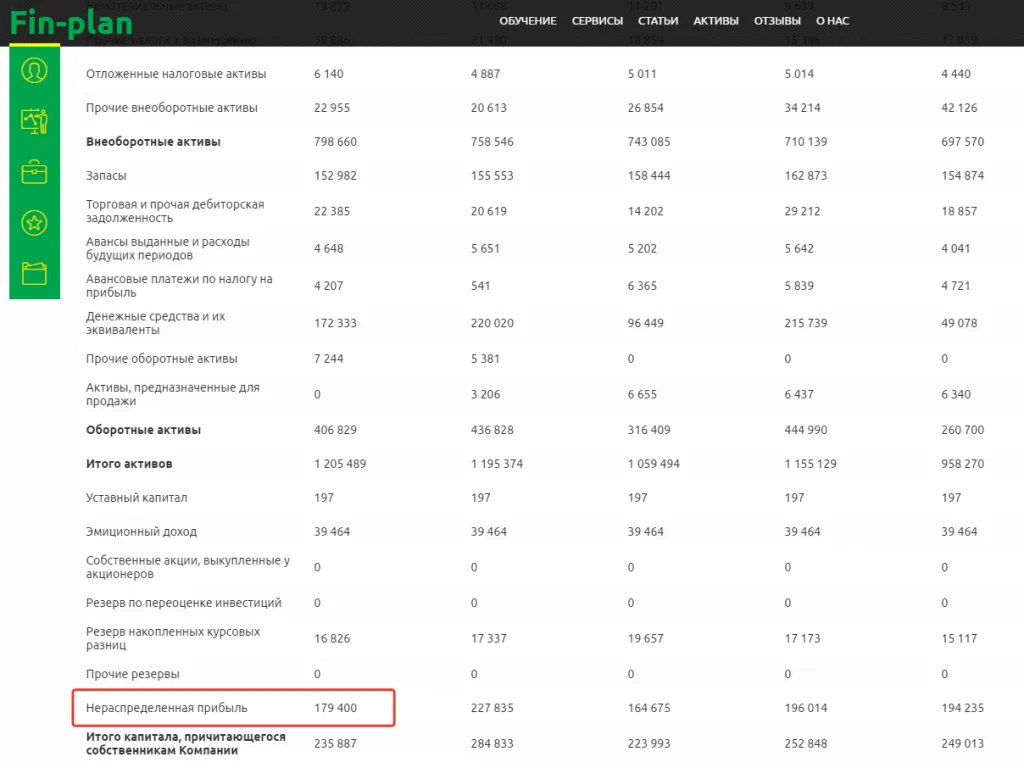This screenshot has width=1024, height=768.
Task: Select the row label "Прочие внеоборотные активы"
Action: click(172, 108)
